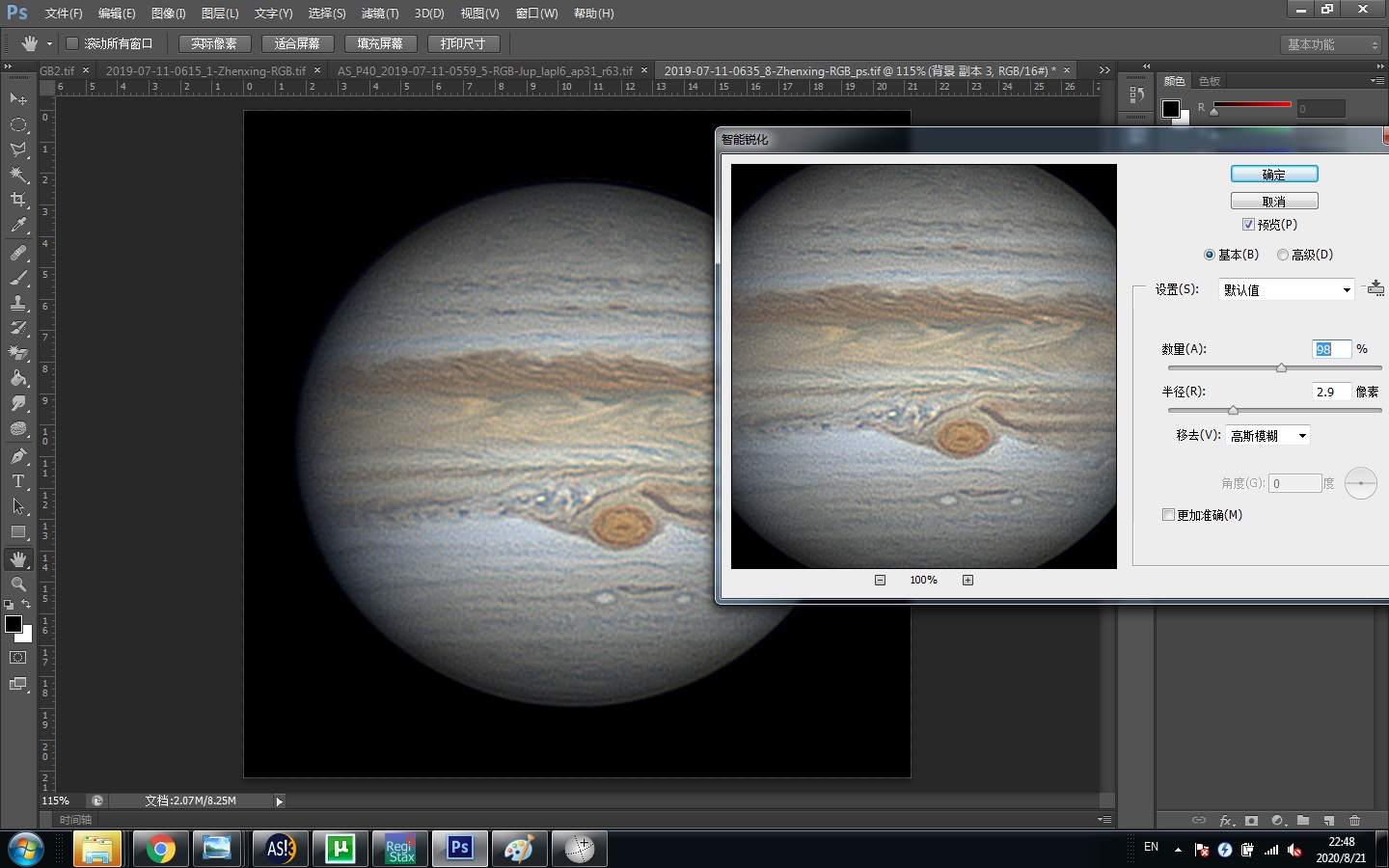Select the Eyedropper tool

[18, 225]
